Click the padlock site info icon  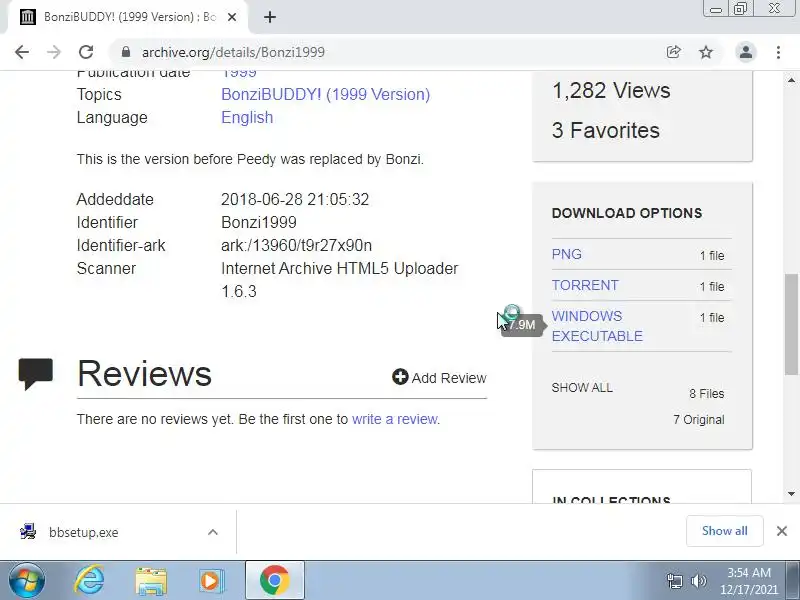tap(126, 52)
